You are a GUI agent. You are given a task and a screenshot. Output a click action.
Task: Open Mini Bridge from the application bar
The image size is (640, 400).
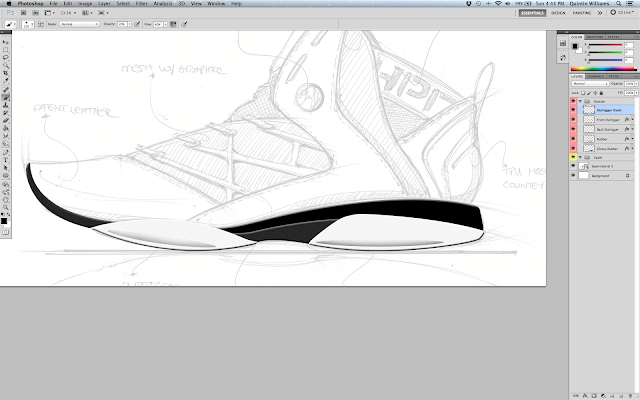click(36, 13)
